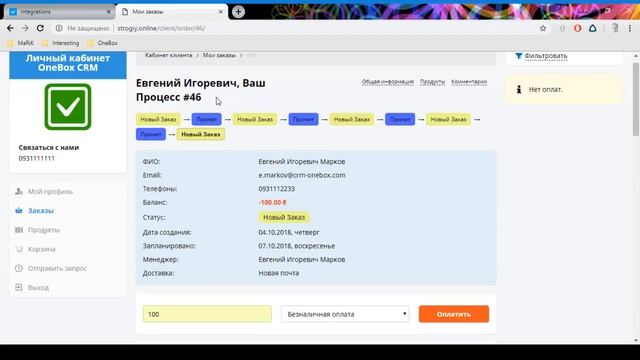
Task: Click the Принят stage on the second row
Action: coord(151,134)
